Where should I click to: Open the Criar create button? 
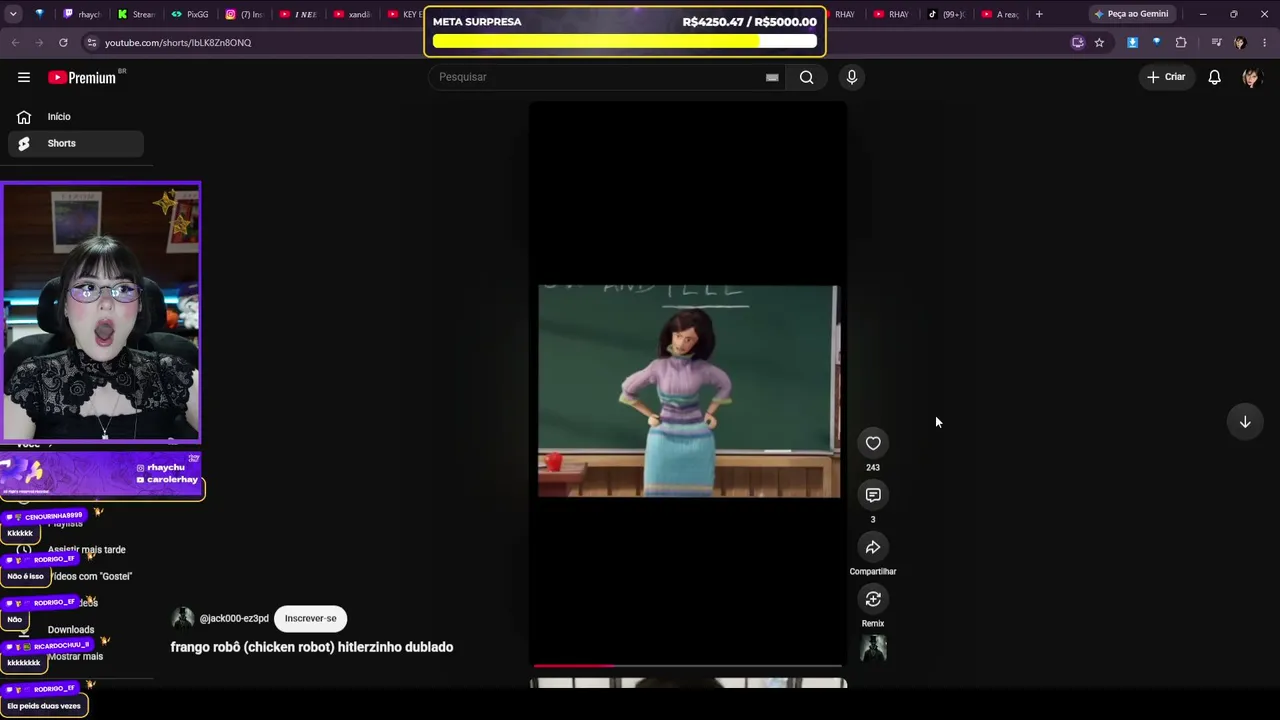click(1166, 77)
